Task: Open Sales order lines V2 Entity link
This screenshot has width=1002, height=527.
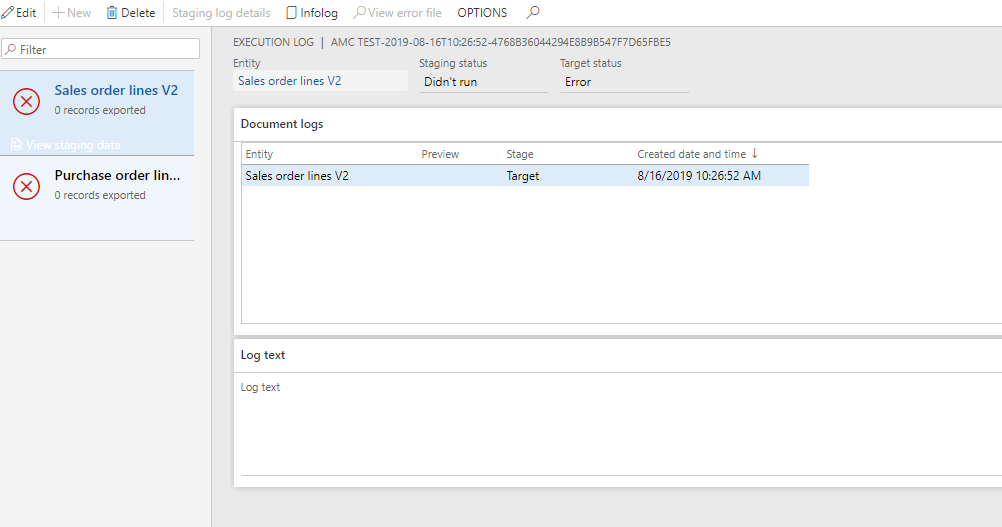Action: tap(289, 81)
